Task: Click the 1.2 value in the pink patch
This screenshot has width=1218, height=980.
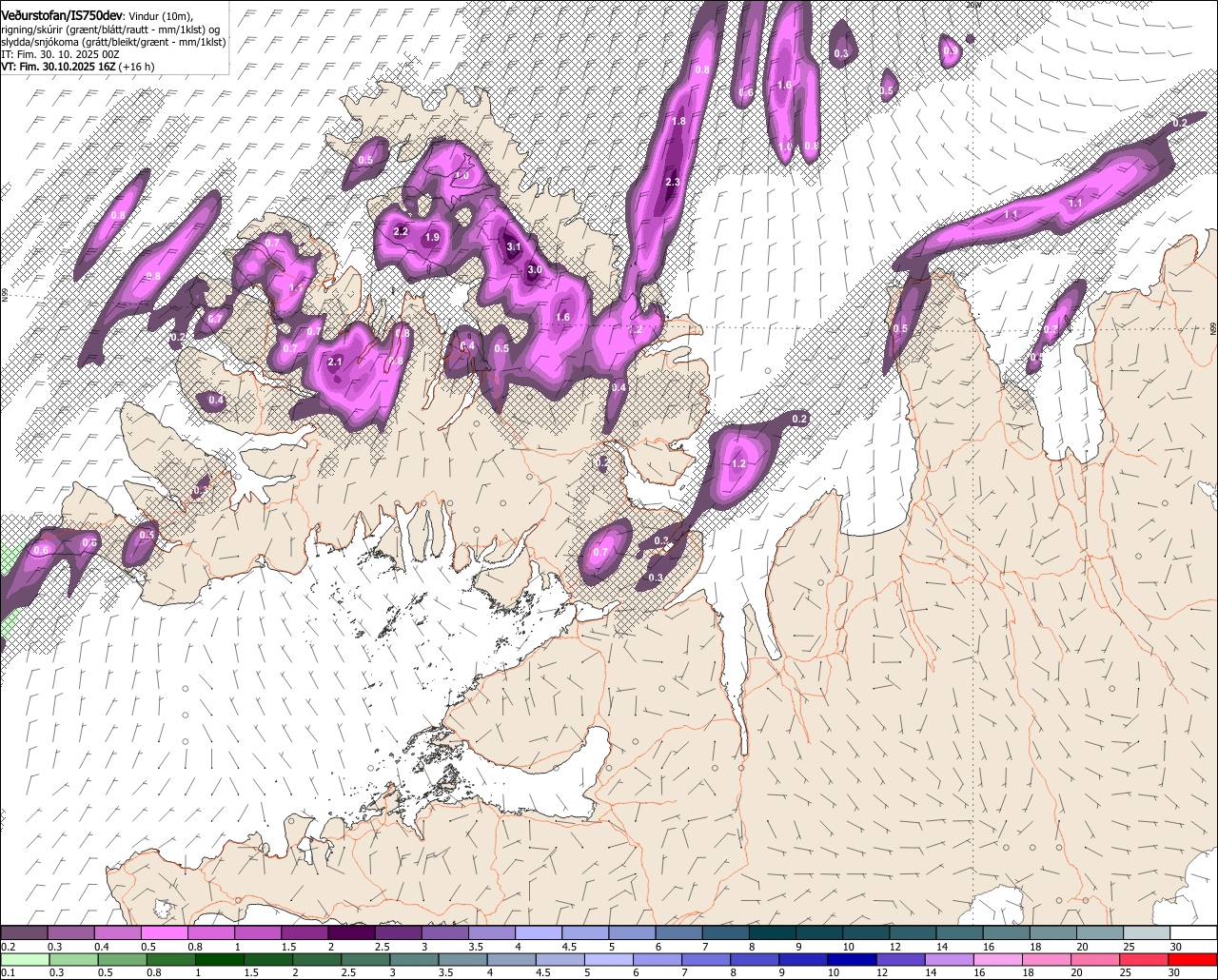Action: click(x=738, y=463)
